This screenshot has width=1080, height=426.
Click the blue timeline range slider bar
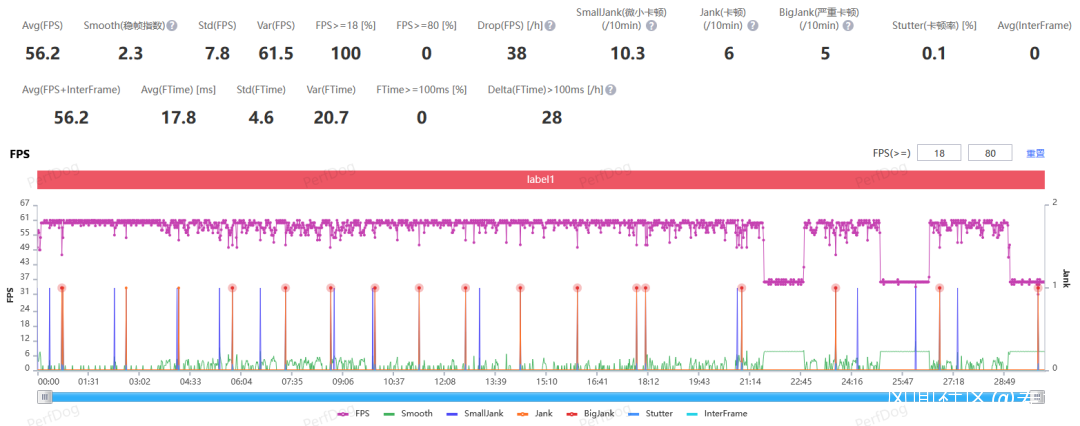(x=541, y=396)
